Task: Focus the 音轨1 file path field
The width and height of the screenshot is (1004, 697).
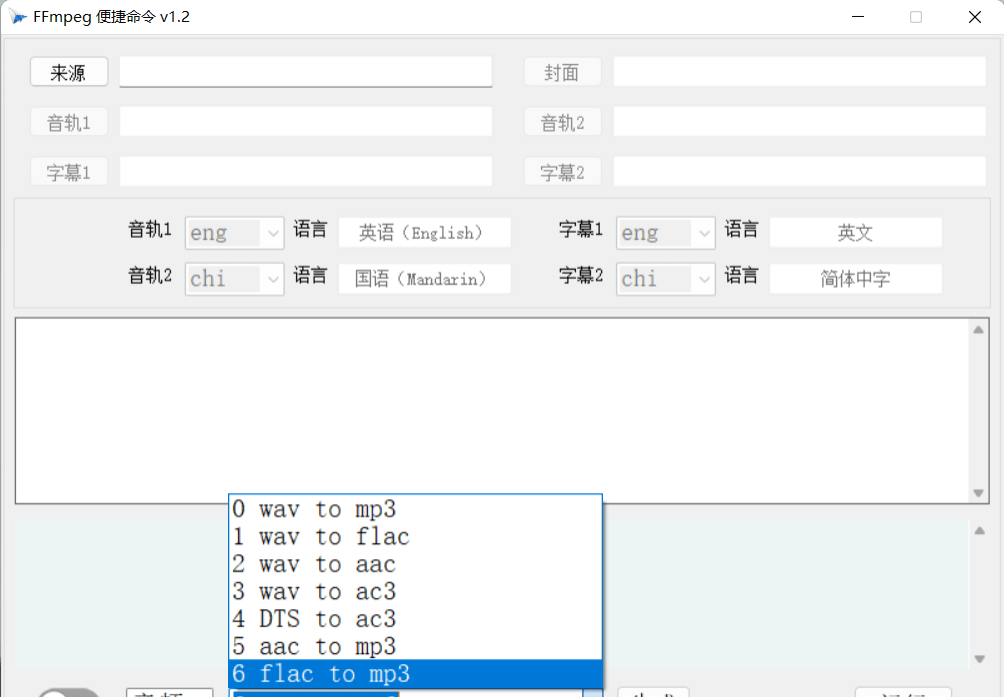Action: (305, 122)
